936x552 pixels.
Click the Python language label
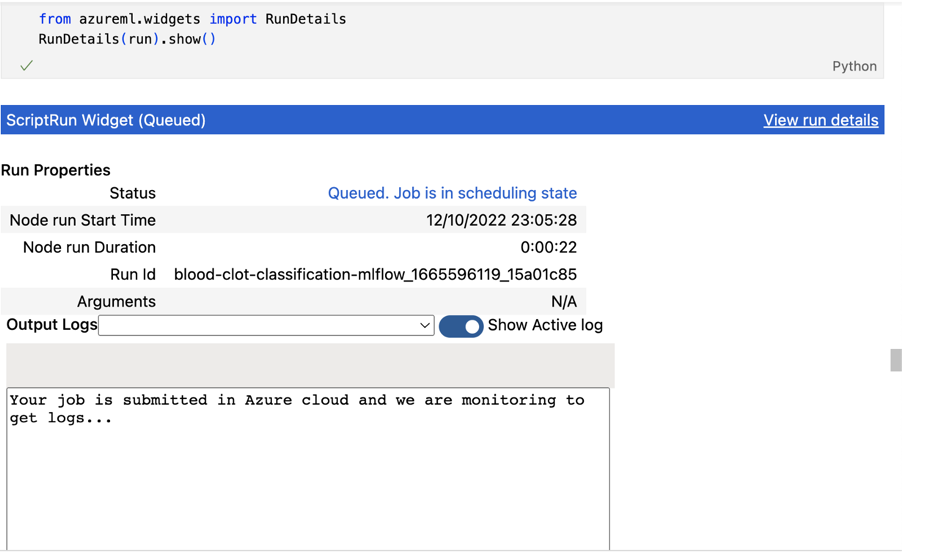pyautogui.click(x=854, y=66)
